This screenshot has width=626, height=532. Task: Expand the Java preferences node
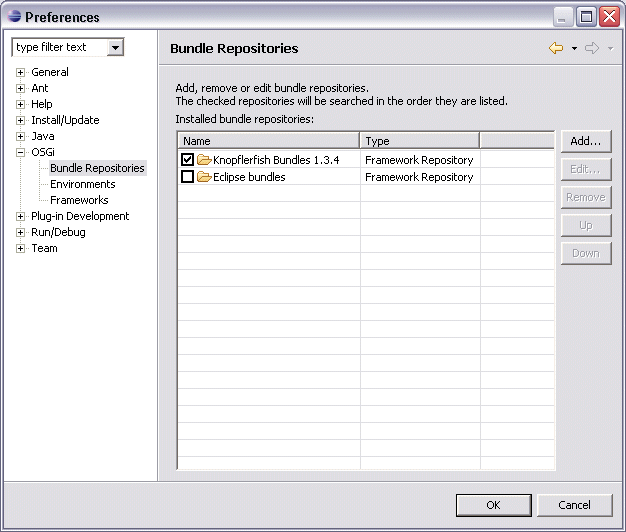(20, 136)
